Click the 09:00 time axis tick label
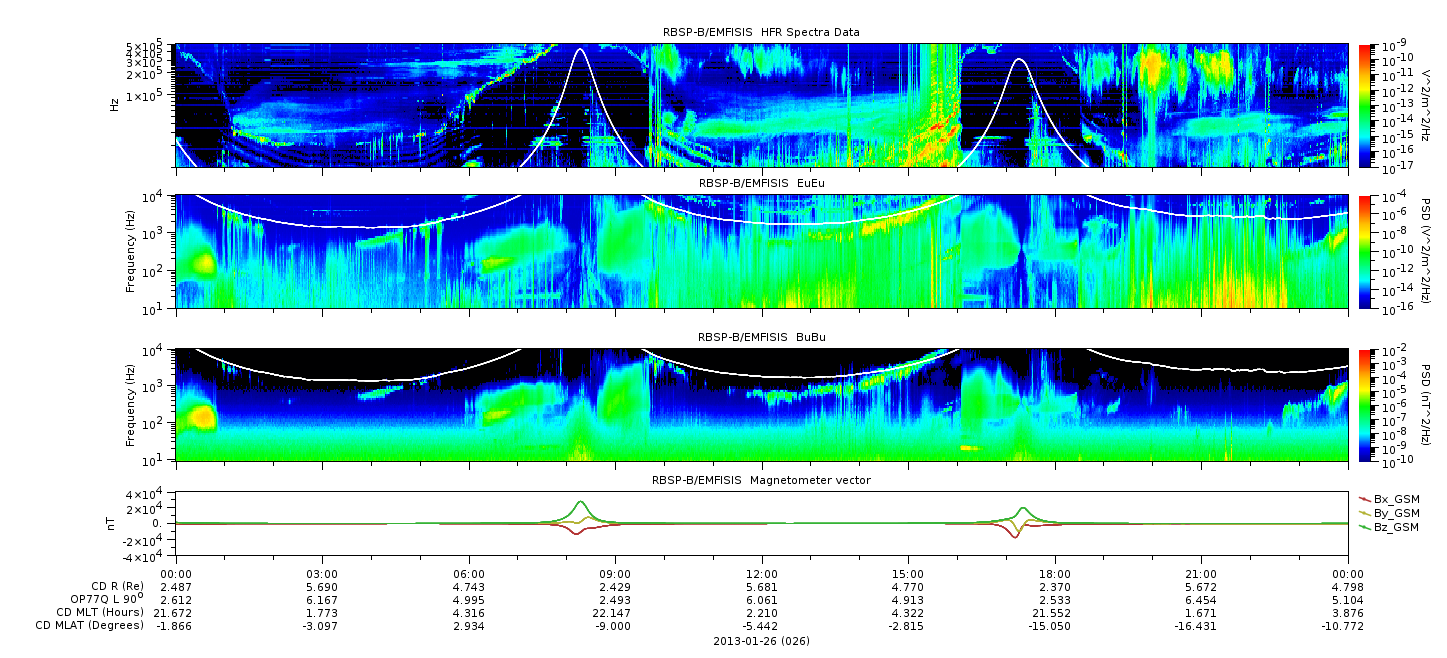Image resolution: width=1447 pixels, height=658 pixels. pos(615,573)
